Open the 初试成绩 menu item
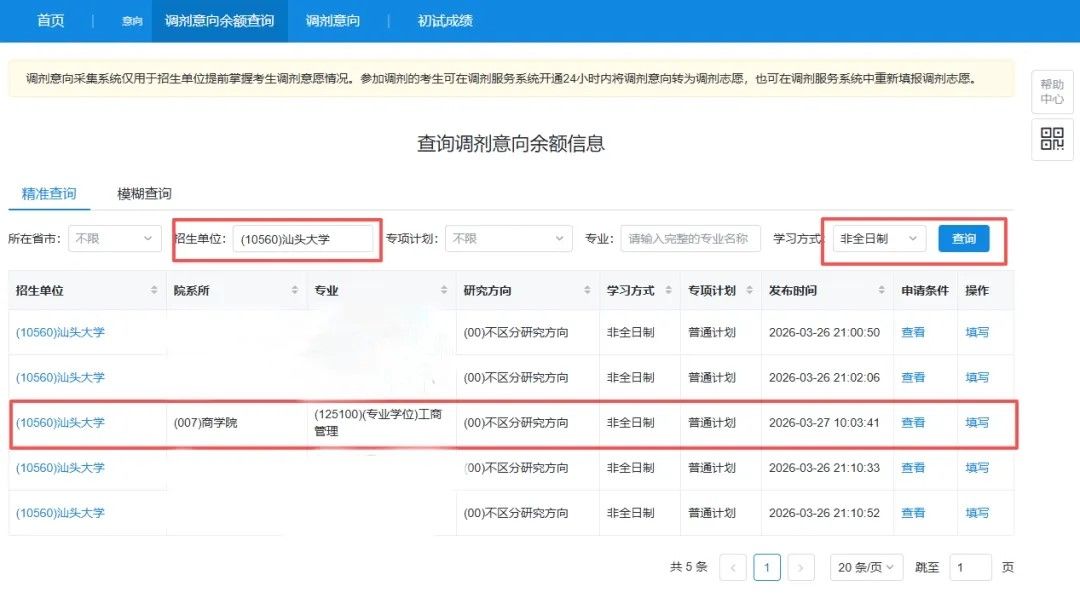The image size is (1080, 598). tap(445, 20)
